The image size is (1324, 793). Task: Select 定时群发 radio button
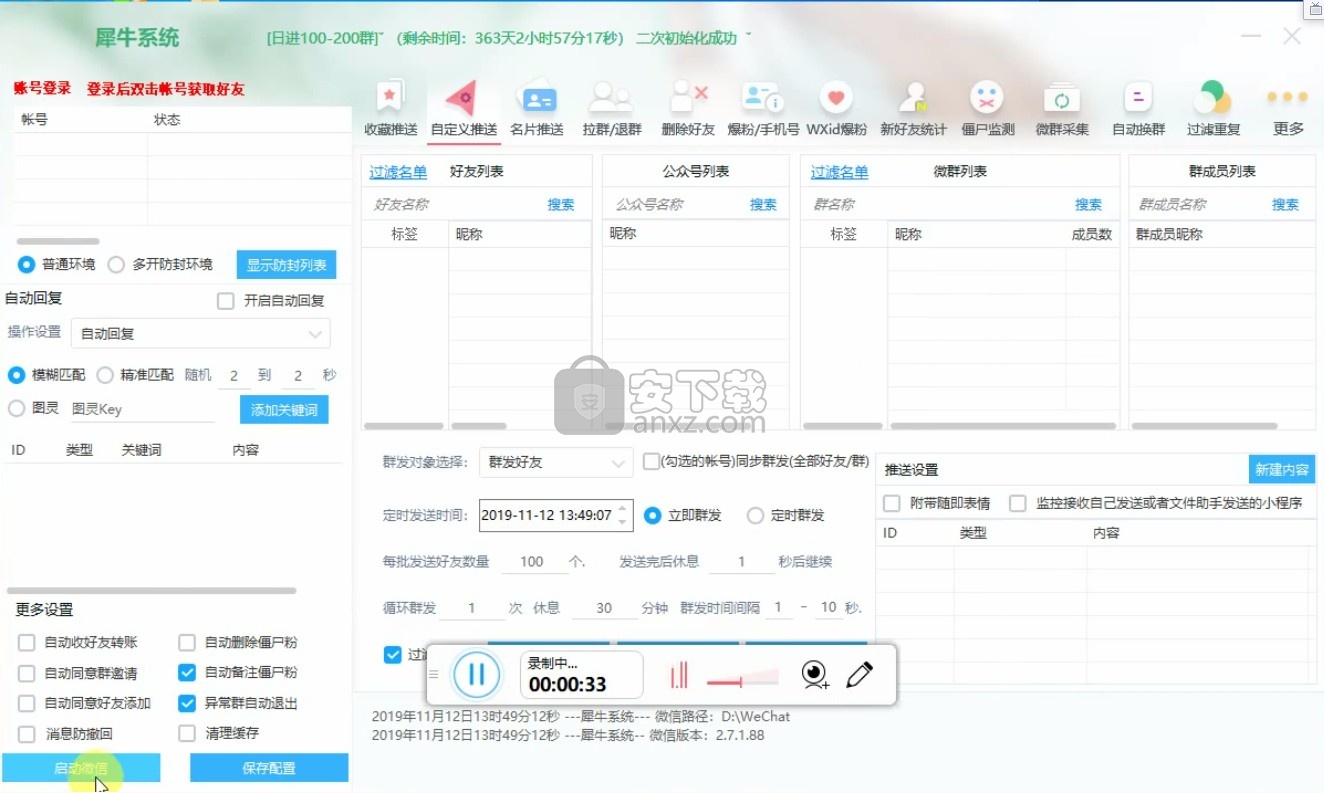pyautogui.click(x=756, y=515)
